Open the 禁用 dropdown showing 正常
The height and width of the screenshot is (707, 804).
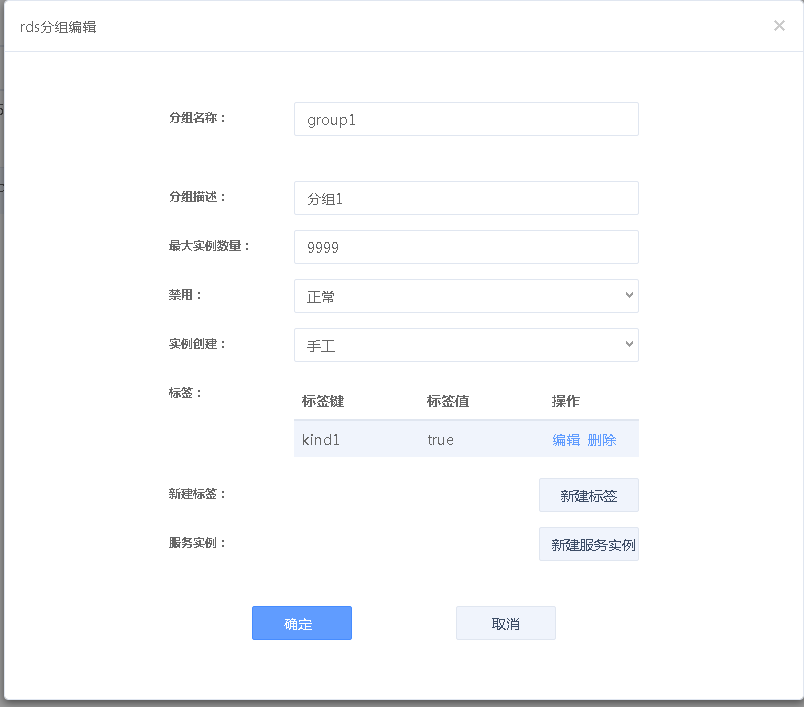(x=466, y=296)
